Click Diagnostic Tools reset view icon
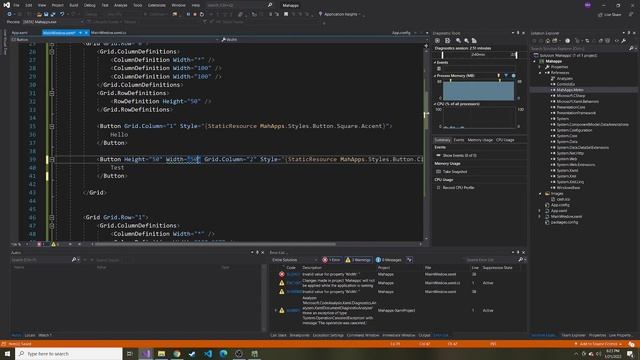 click(474, 41)
